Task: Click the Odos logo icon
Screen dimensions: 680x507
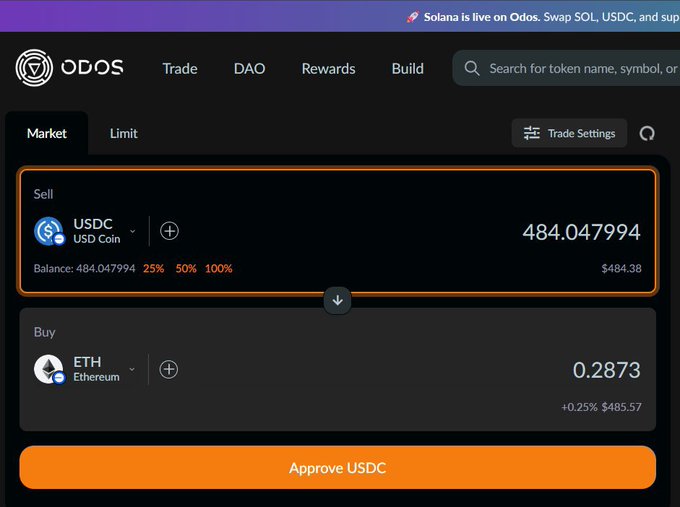Action: (34, 68)
